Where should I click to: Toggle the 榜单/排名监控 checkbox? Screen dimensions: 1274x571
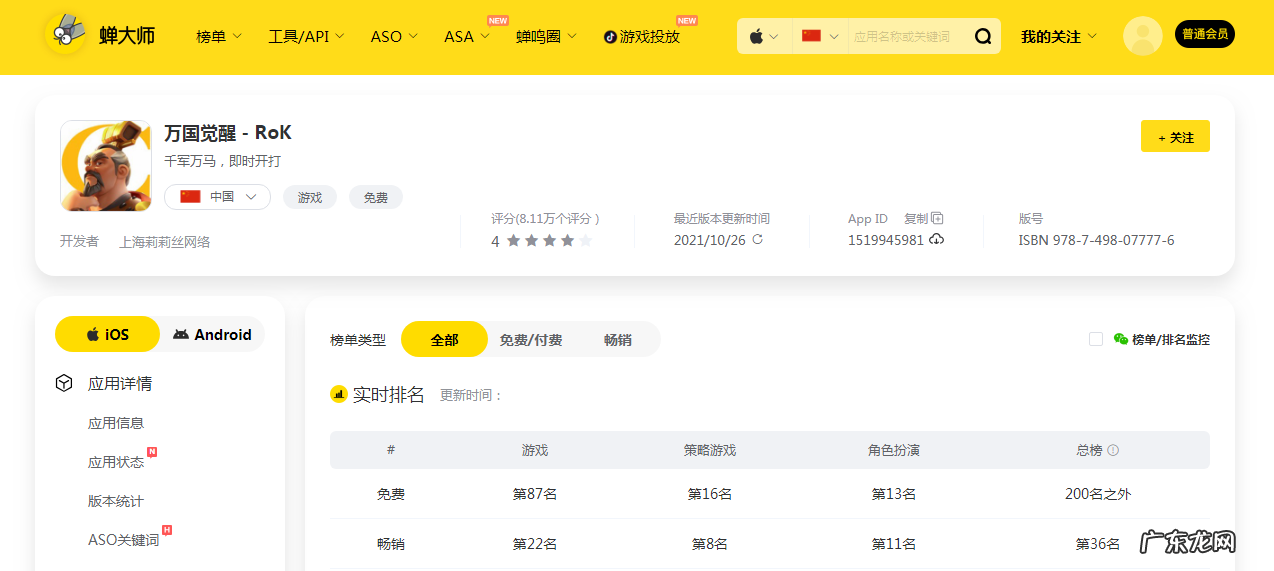1096,339
